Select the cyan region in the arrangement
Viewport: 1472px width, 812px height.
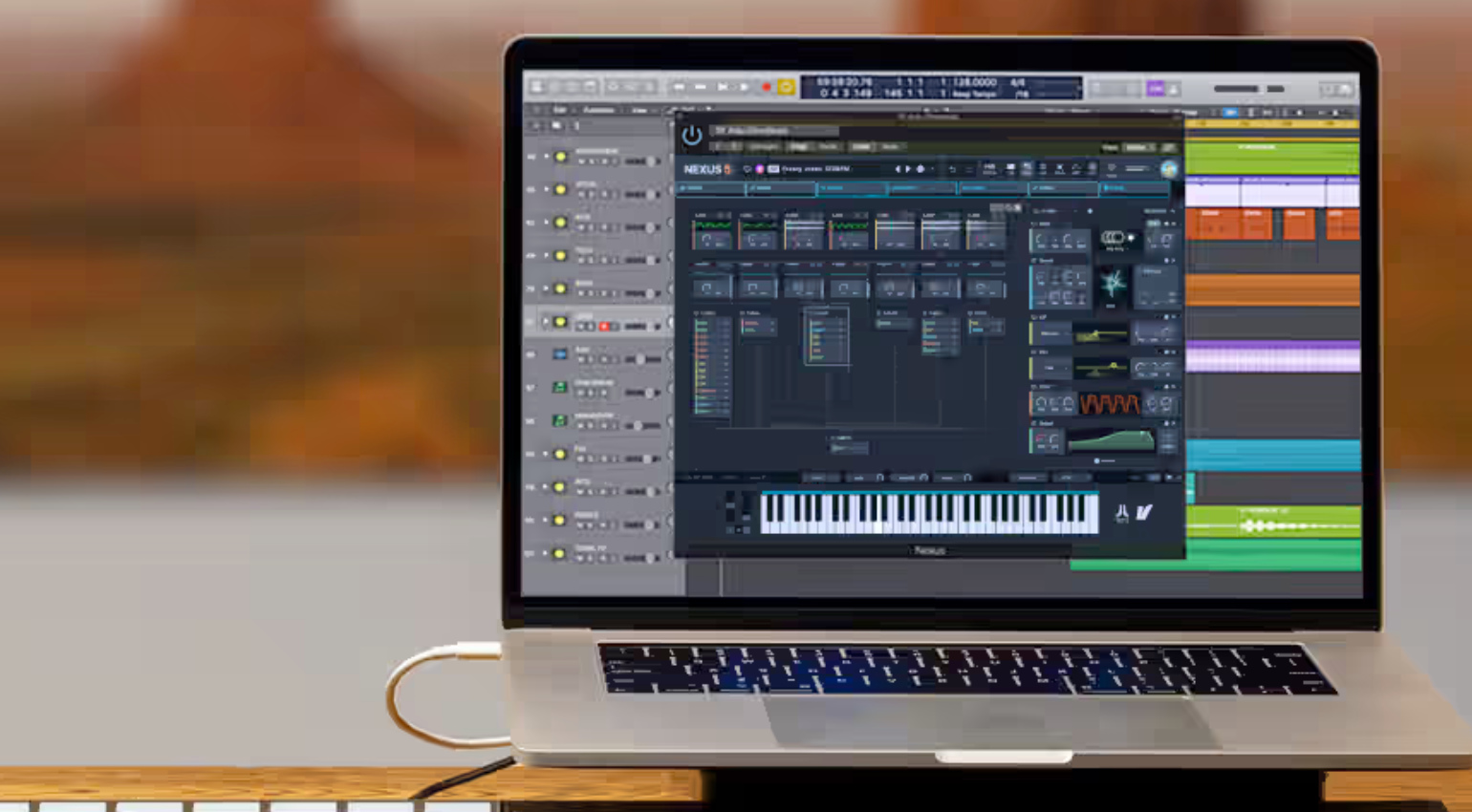[1273, 455]
